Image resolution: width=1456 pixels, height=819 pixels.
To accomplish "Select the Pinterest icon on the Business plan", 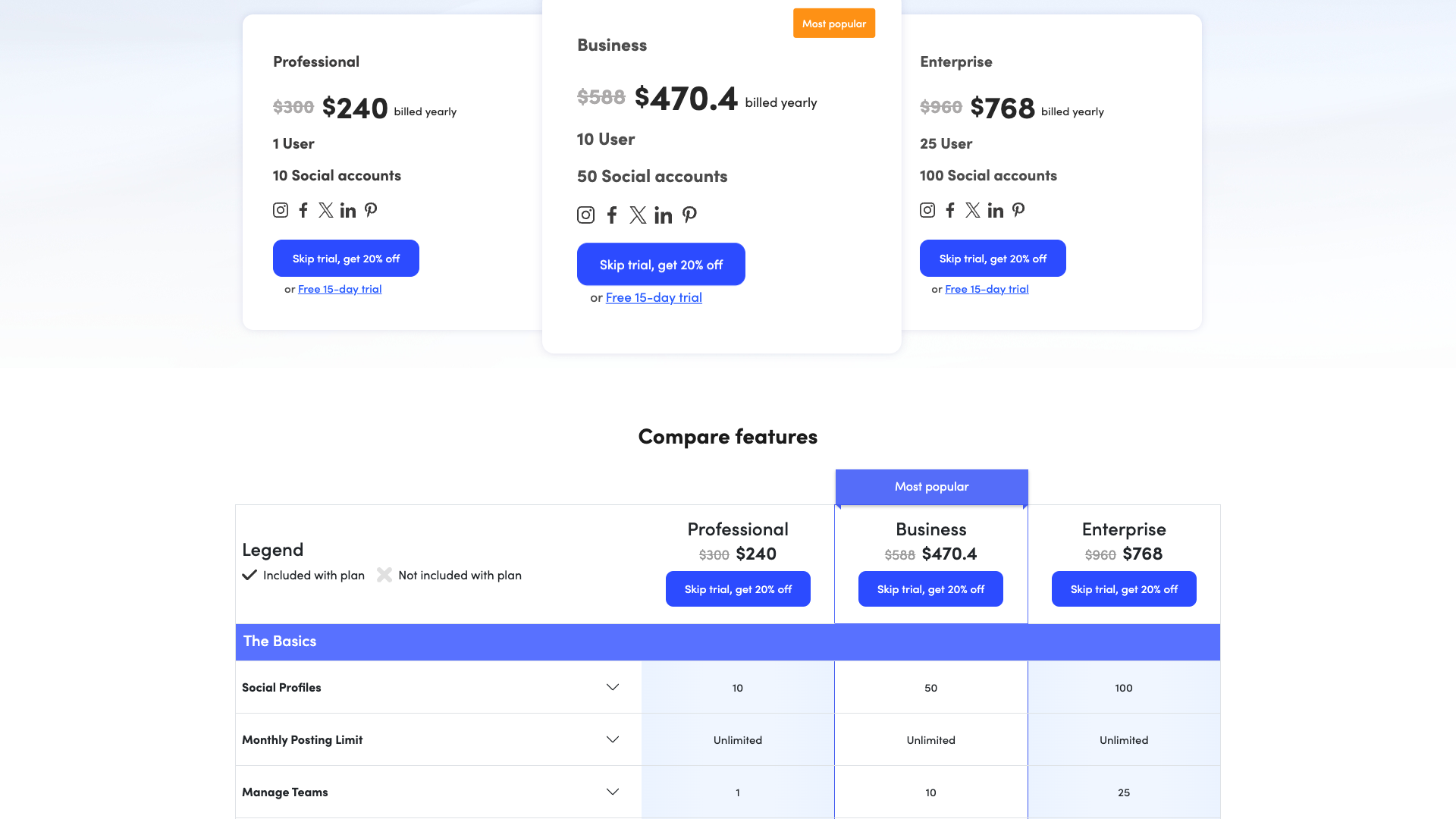I will click(x=689, y=215).
